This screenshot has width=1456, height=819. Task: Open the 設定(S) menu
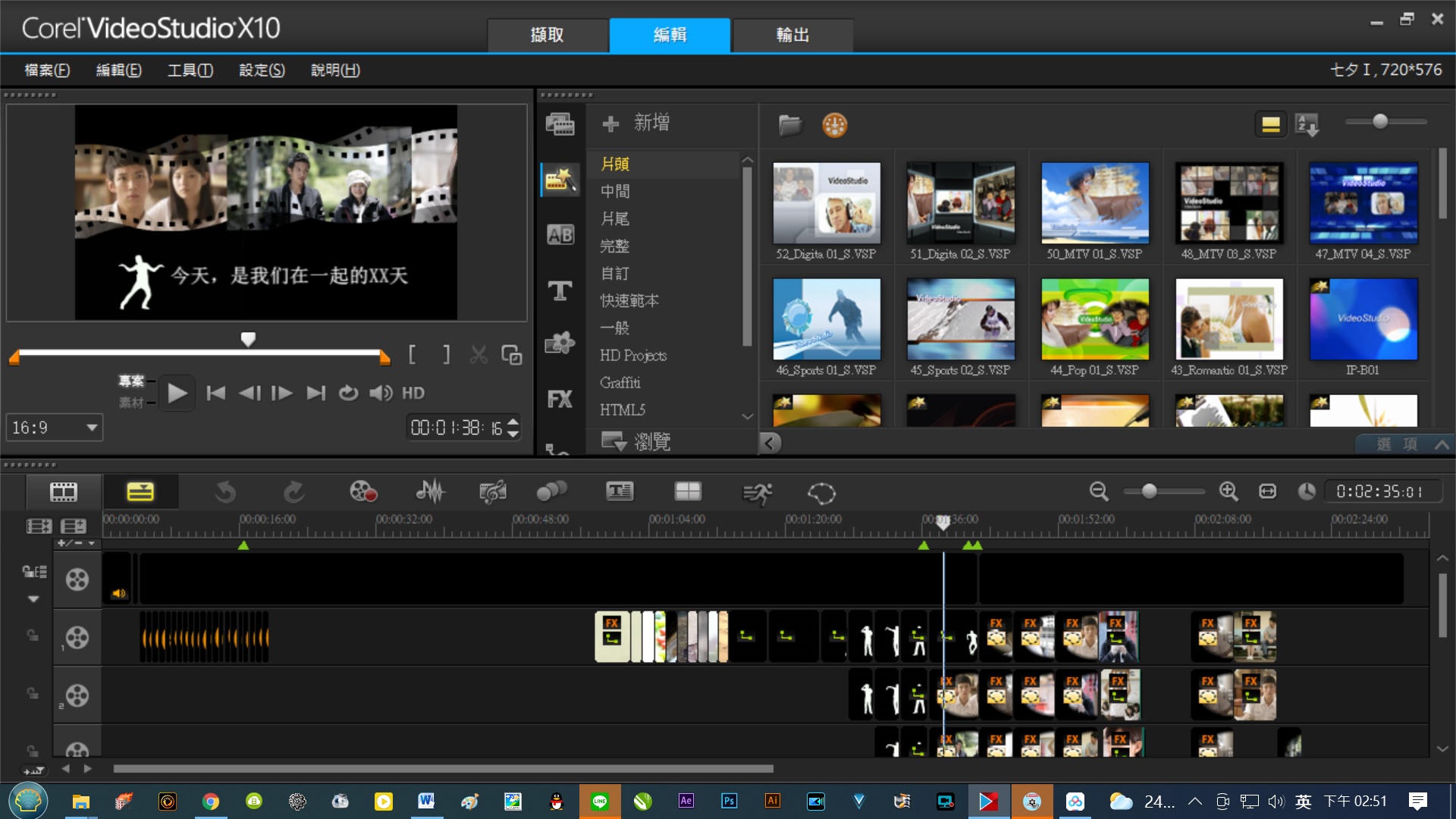[262, 71]
